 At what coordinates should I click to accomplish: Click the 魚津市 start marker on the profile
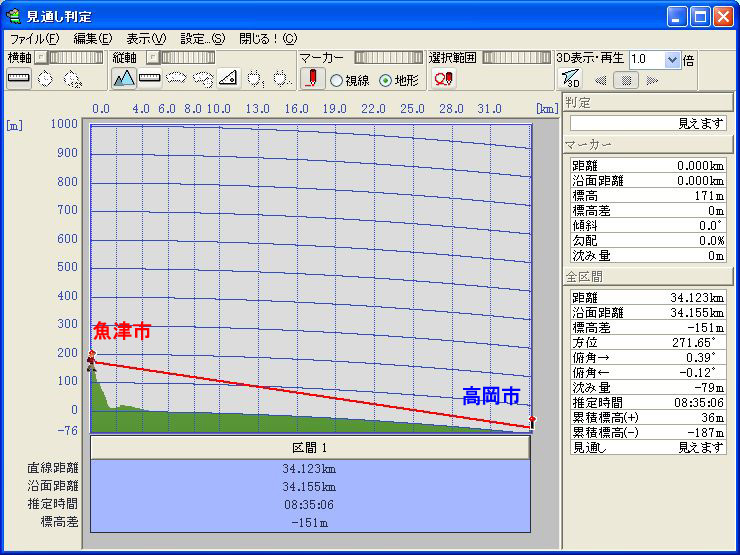click(92, 361)
